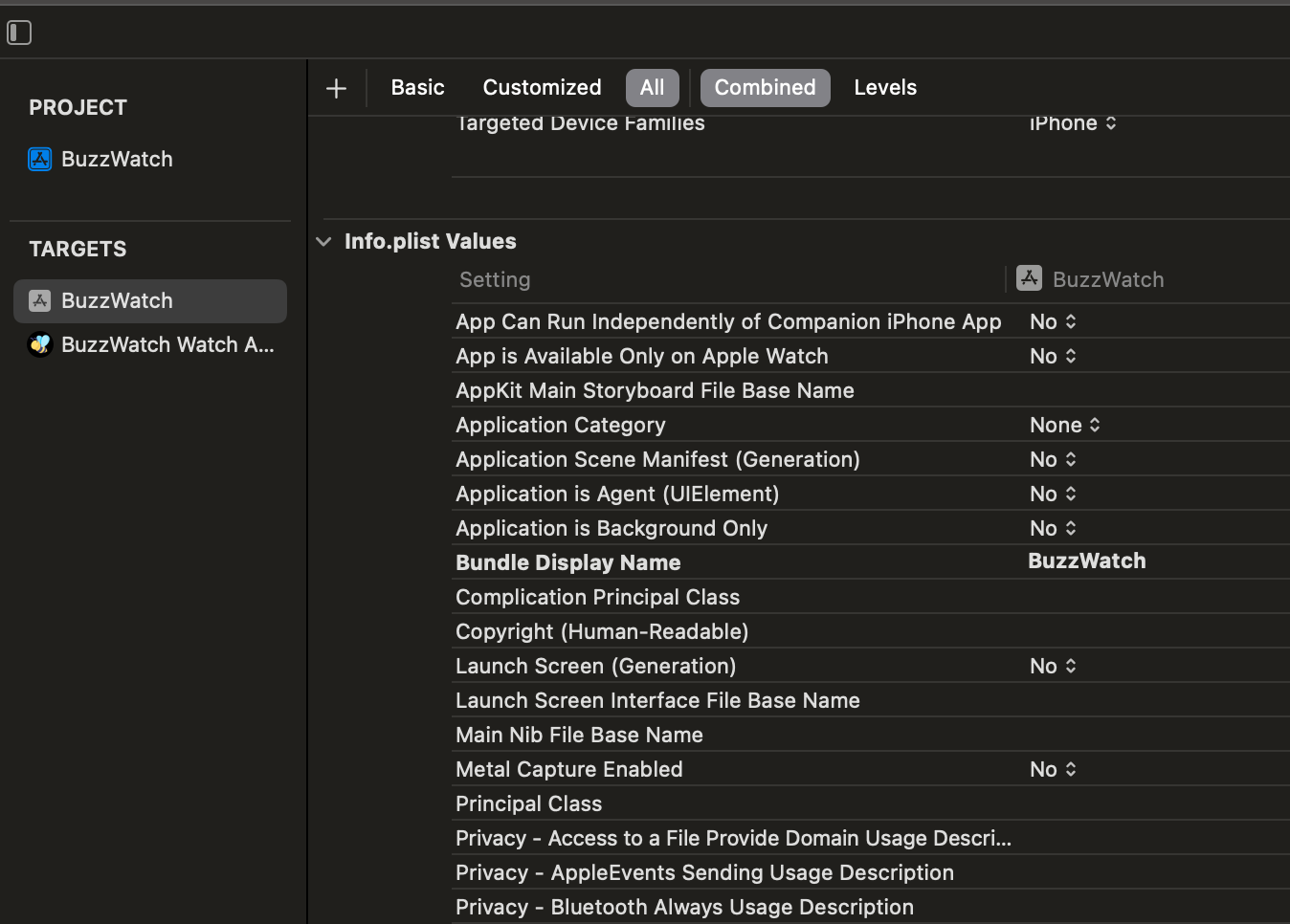
Task: Switch to the Levels view tab
Action: (x=885, y=87)
